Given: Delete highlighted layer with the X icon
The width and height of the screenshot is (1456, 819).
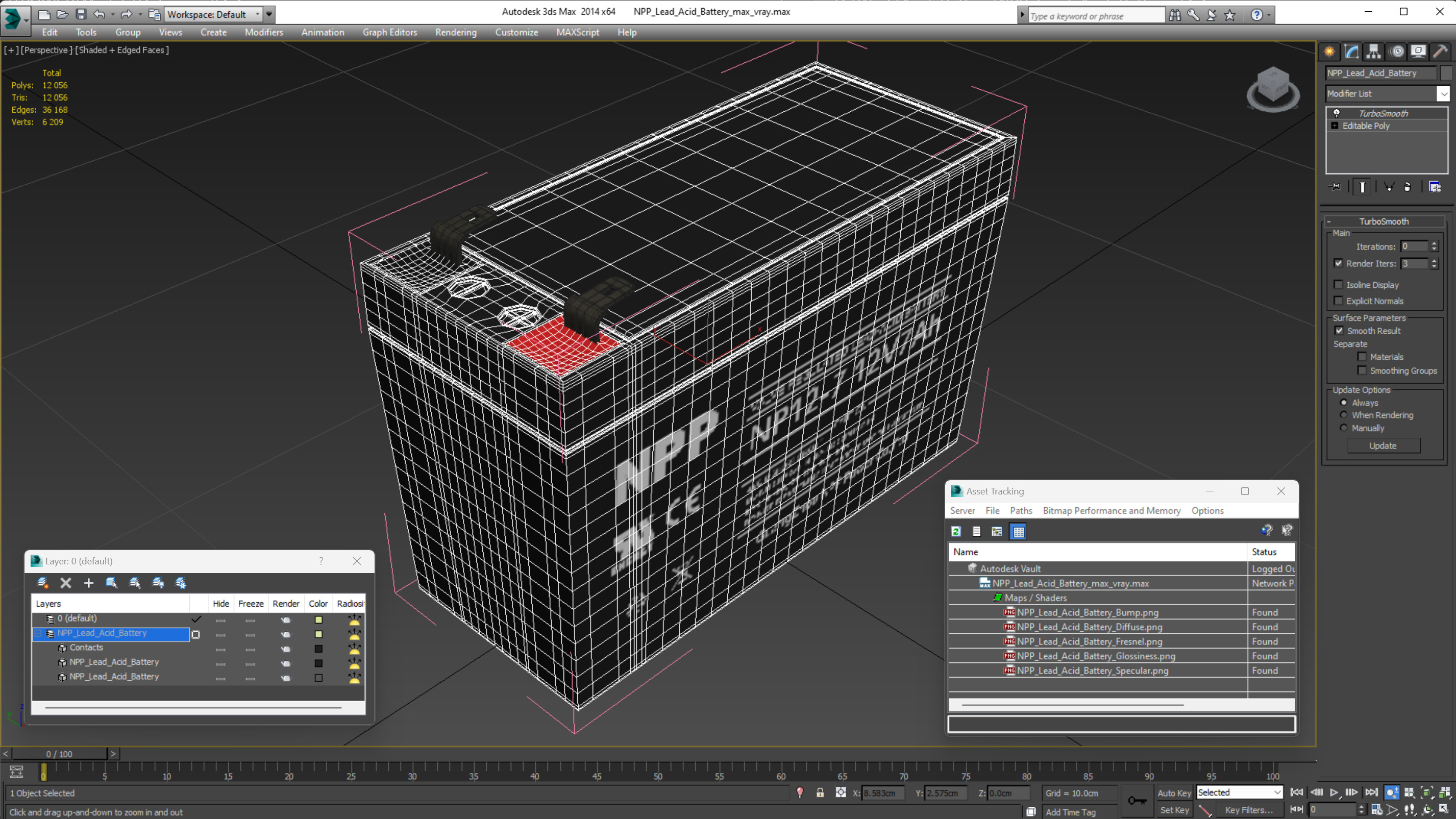Looking at the screenshot, I should click(x=65, y=583).
